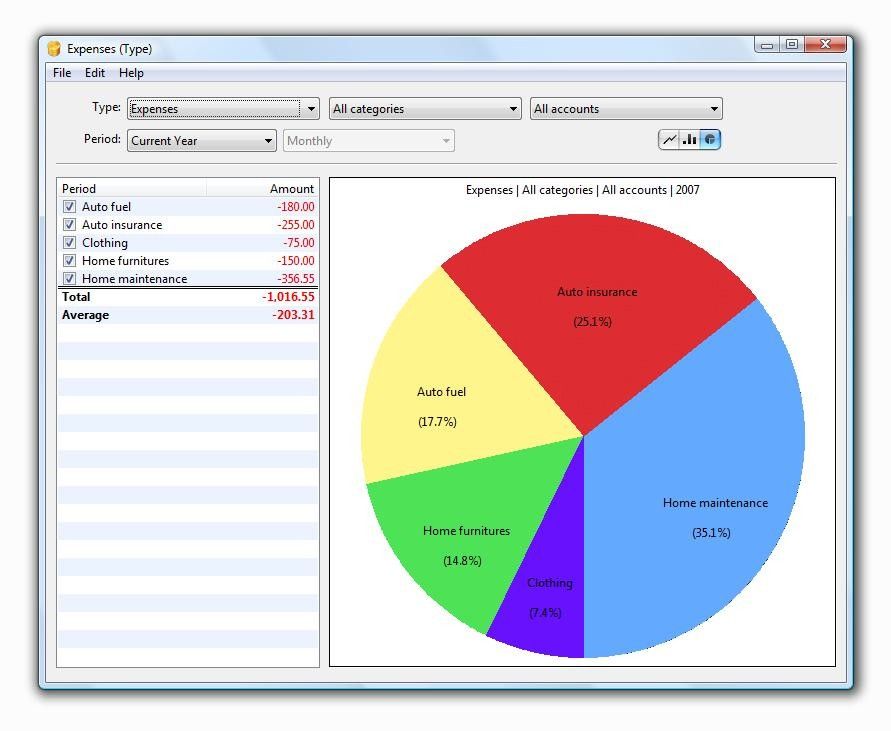Open the Edit menu
The height and width of the screenshot is (731, 891).
[x=95, y=73]
